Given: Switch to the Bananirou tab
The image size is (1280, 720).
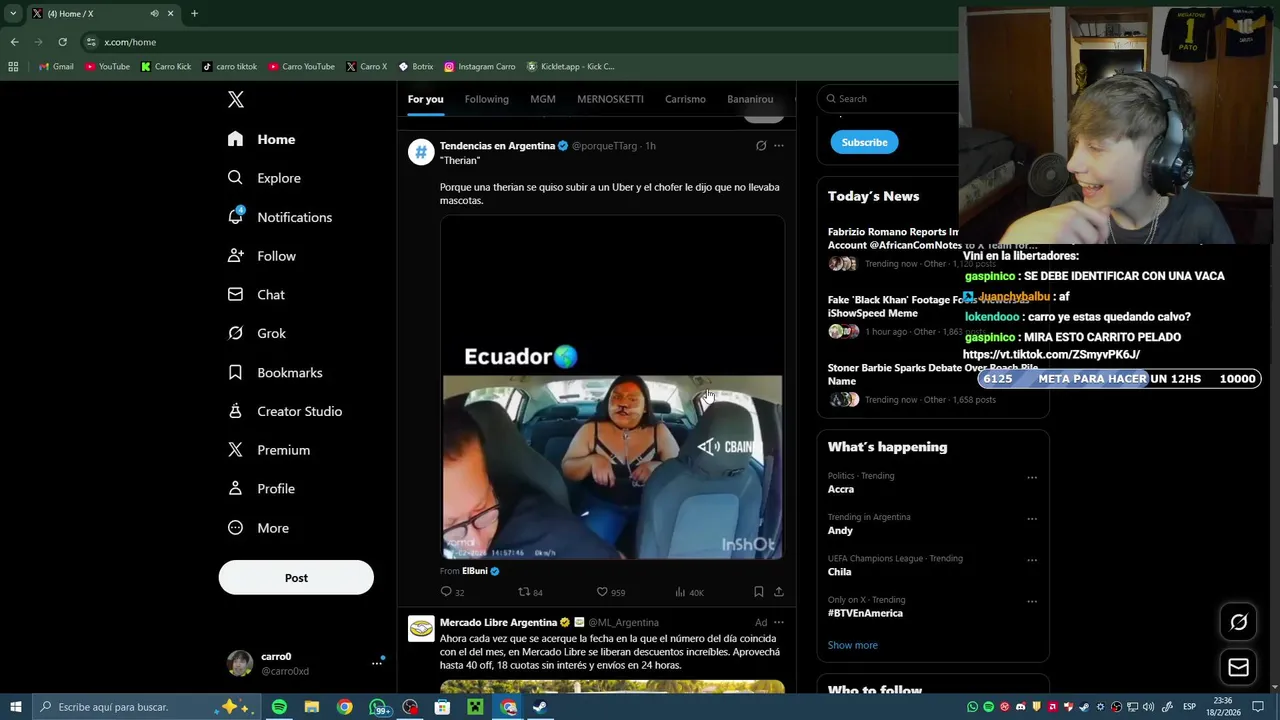Looking at the screenshot, I should pyautogui.click(x=750, y=99).
